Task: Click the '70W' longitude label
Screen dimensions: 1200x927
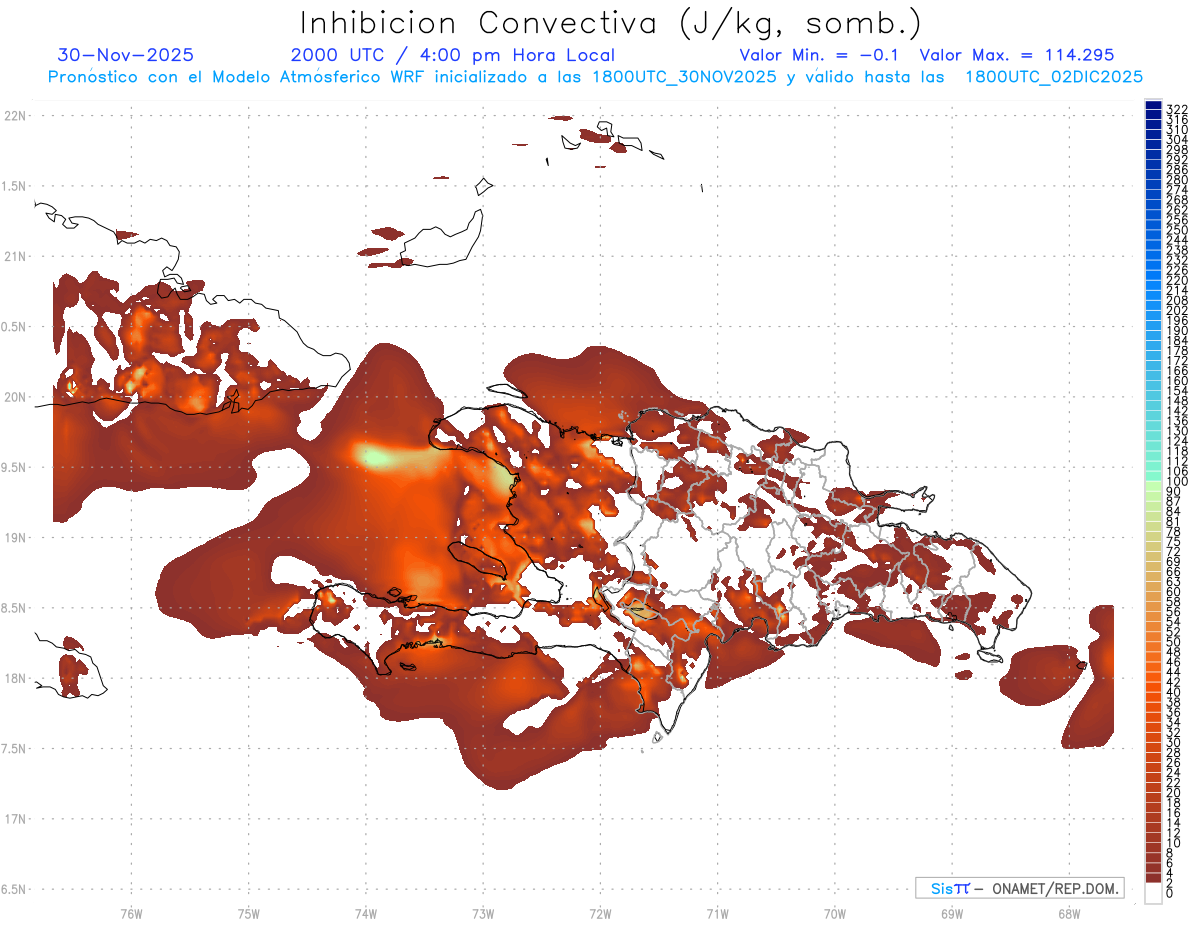Action: click(834, 913)
